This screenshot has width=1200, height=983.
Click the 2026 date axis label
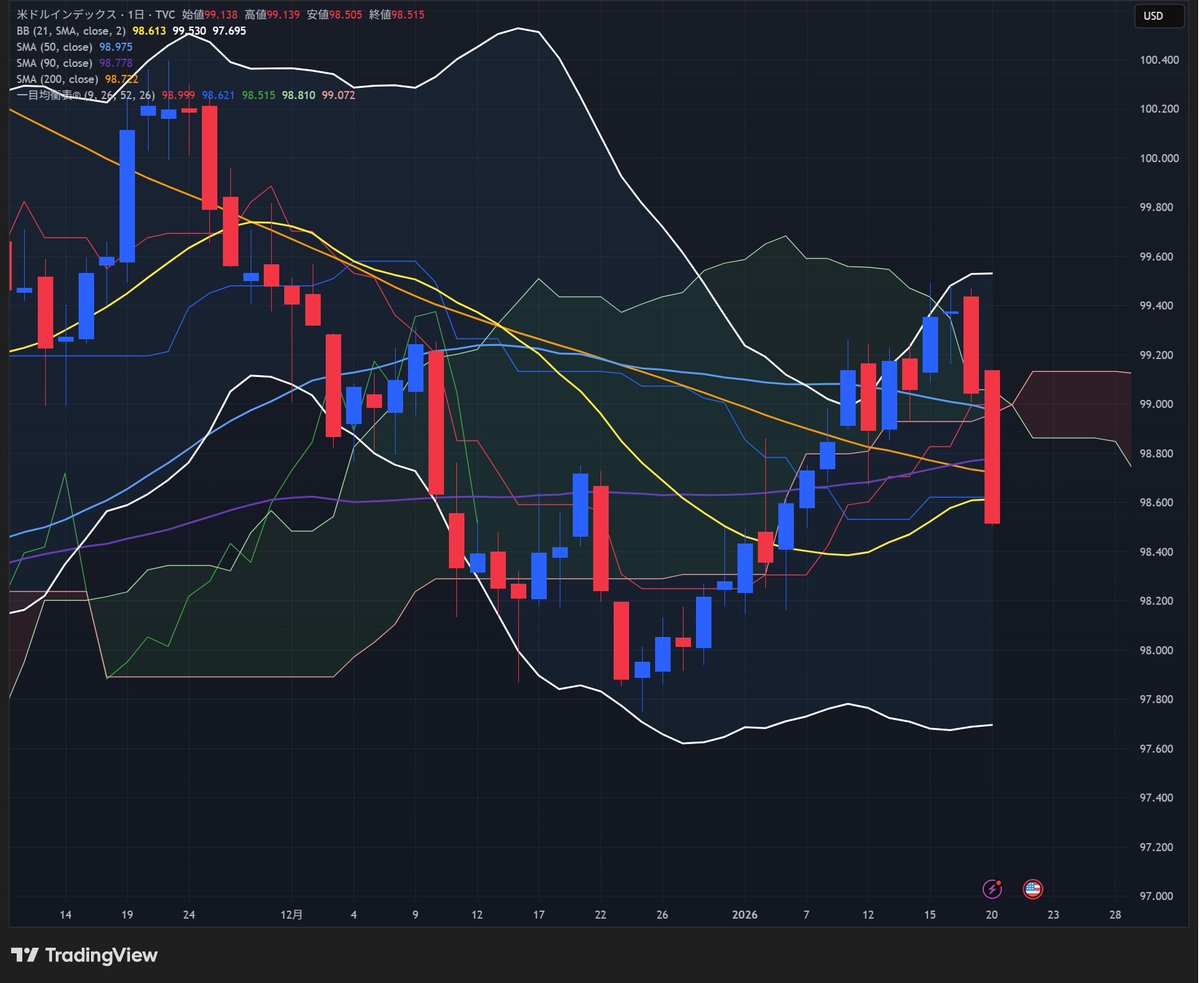(743, 915)
